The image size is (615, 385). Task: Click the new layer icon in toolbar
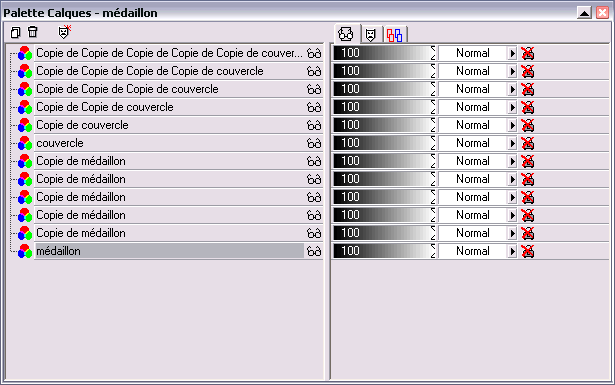[15, 32]
